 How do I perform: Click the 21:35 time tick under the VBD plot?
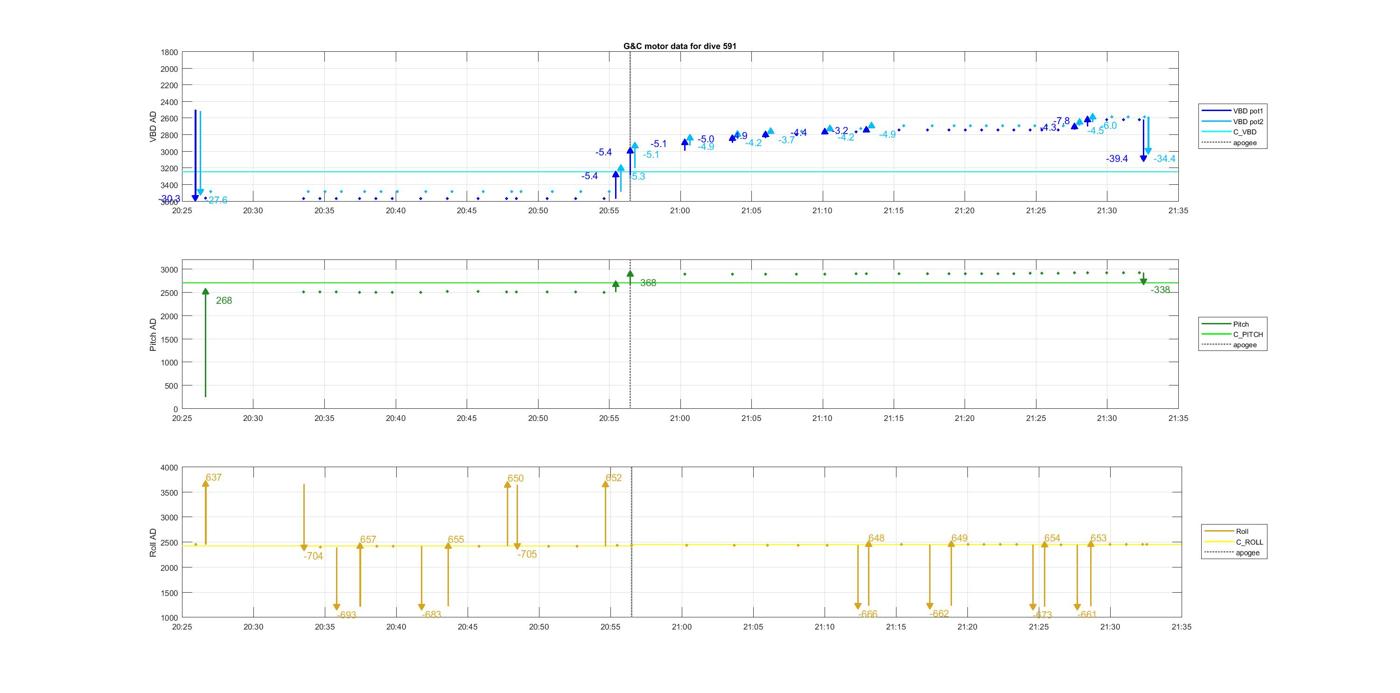coord(1178,210)
